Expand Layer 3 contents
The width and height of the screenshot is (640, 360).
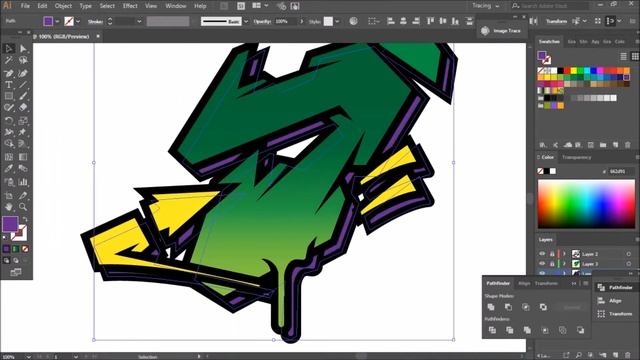(x=564, y=264)
